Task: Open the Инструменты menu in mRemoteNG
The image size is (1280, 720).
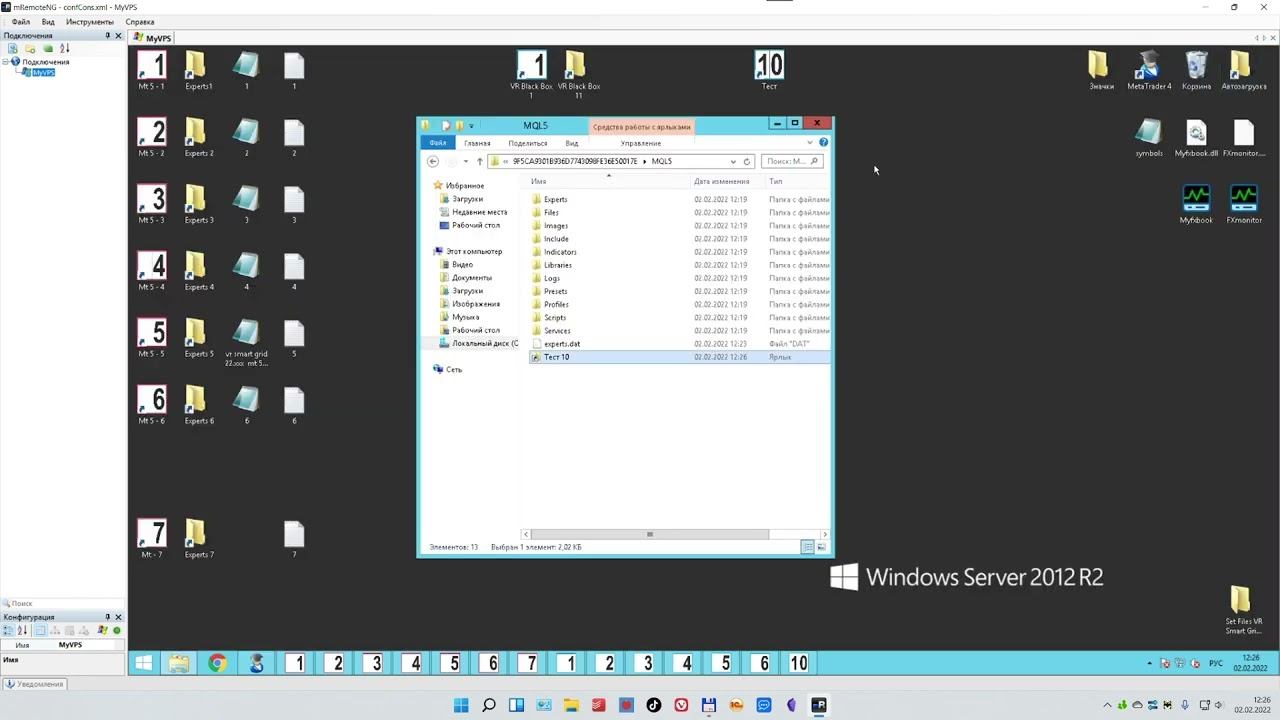Action: point(90,22)
